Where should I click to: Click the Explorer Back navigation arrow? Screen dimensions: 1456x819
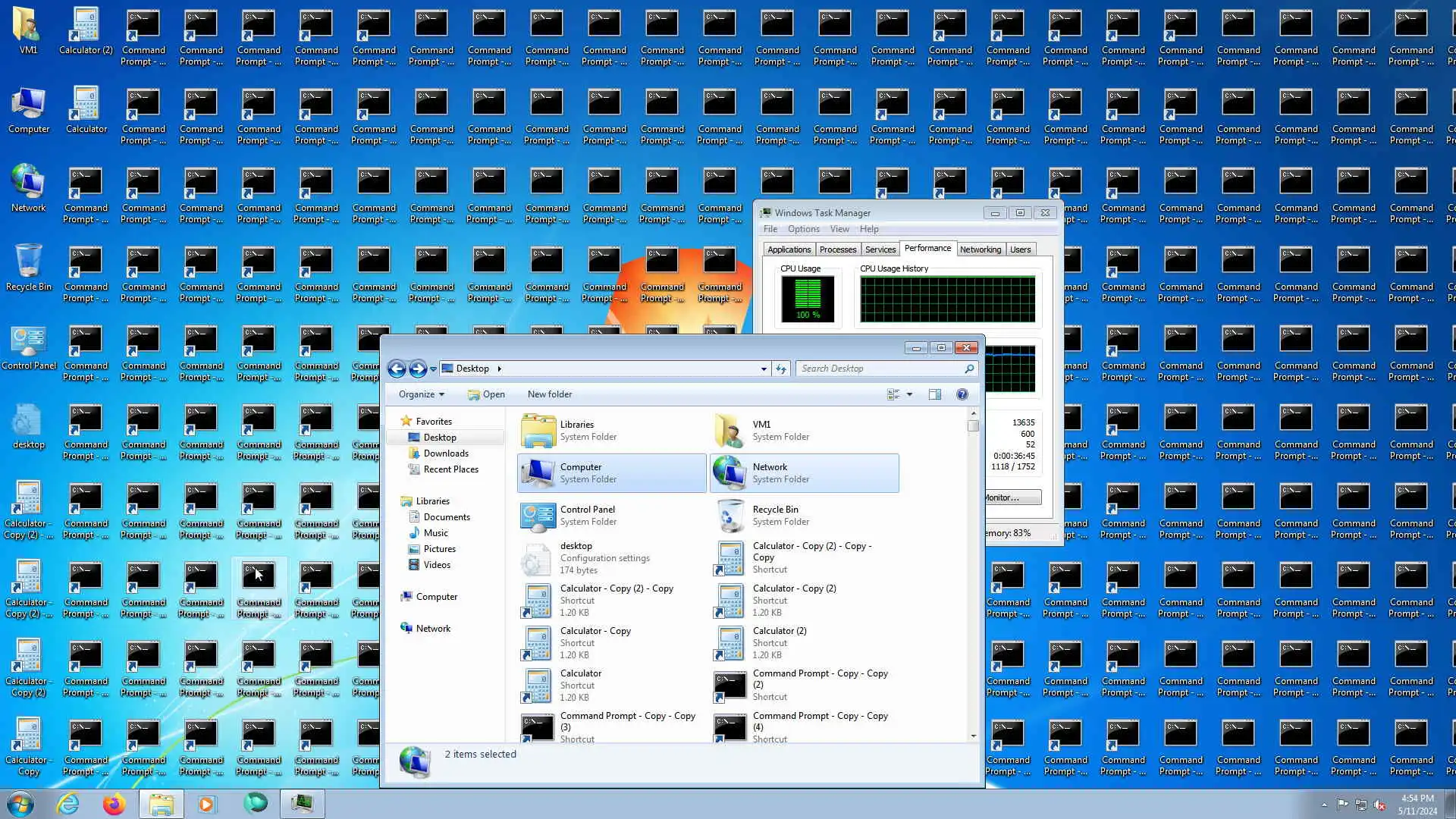(397, 369)
